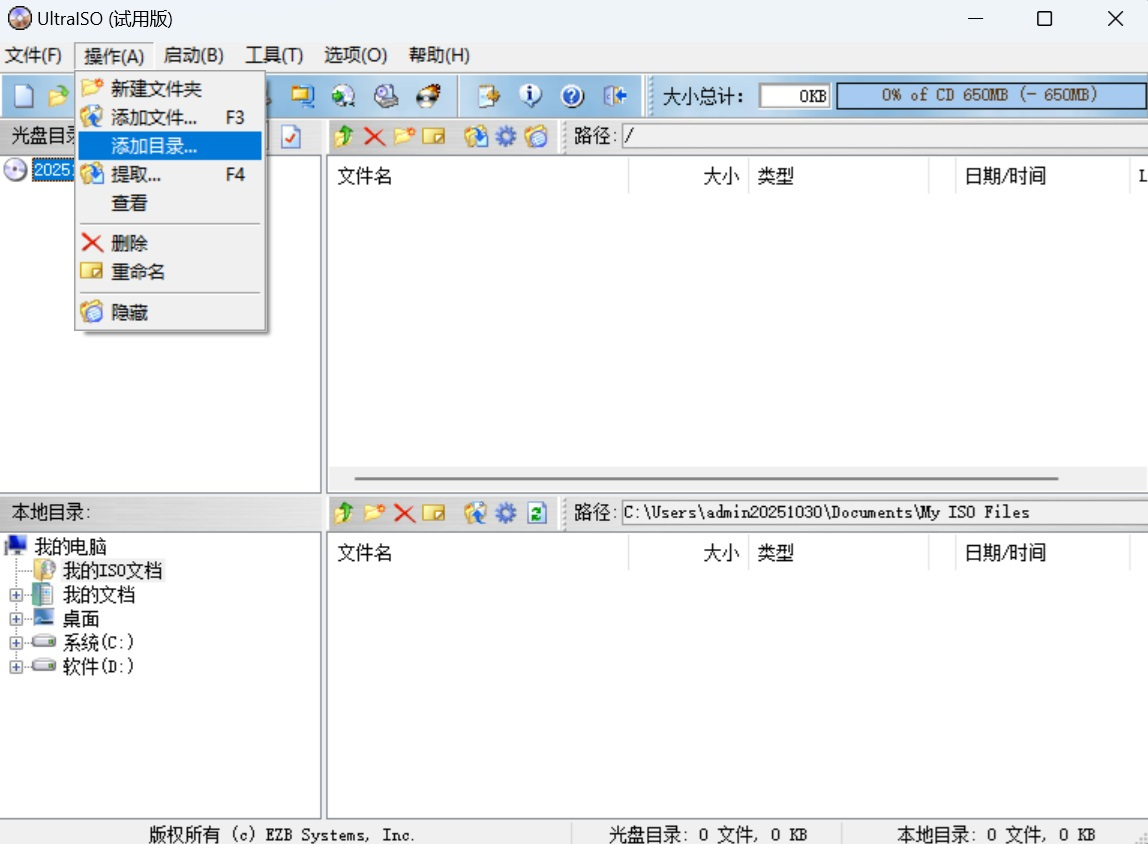Click the exit icon in main toolbar

click(x=615, y=96)
